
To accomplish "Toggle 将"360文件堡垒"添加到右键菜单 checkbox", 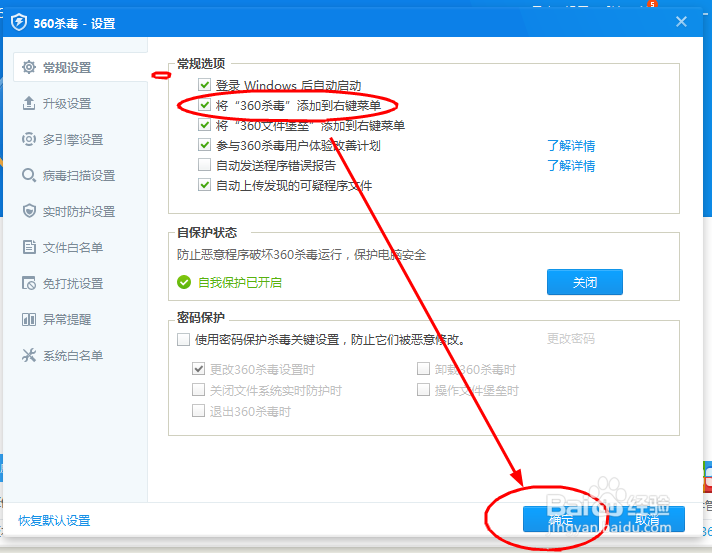I will pyautogui.click(x=204, y=125).
